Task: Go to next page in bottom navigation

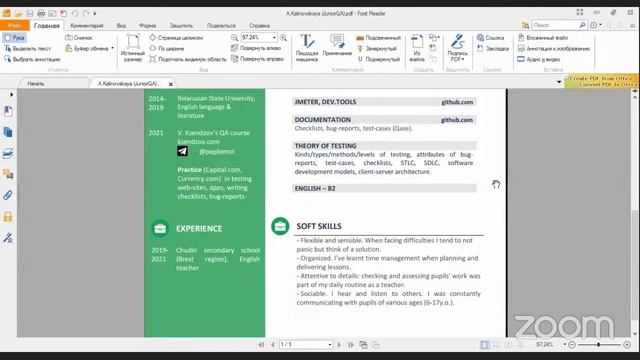Action: point(339,345)
